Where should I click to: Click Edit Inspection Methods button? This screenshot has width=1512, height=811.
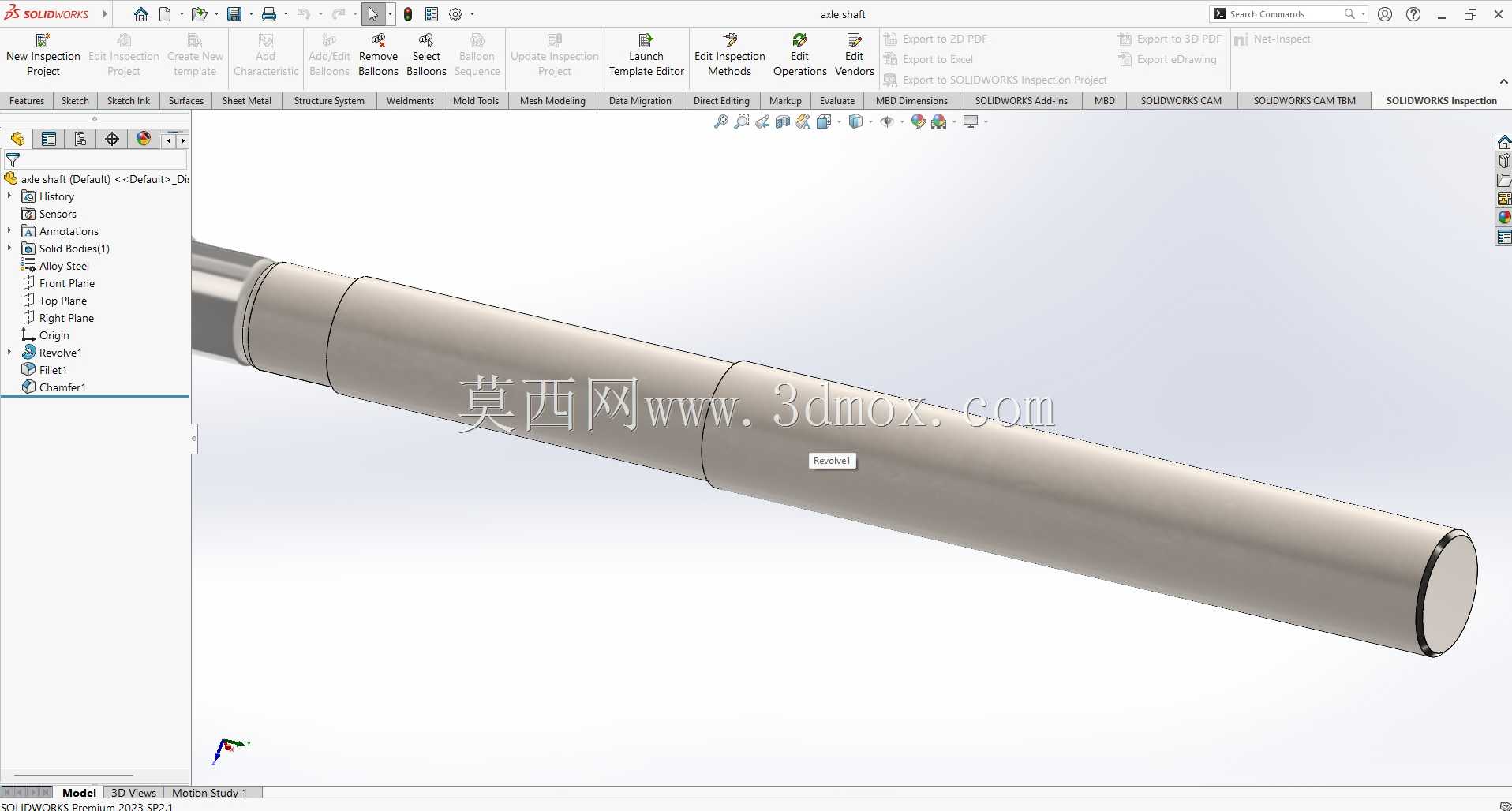point(730,55)
